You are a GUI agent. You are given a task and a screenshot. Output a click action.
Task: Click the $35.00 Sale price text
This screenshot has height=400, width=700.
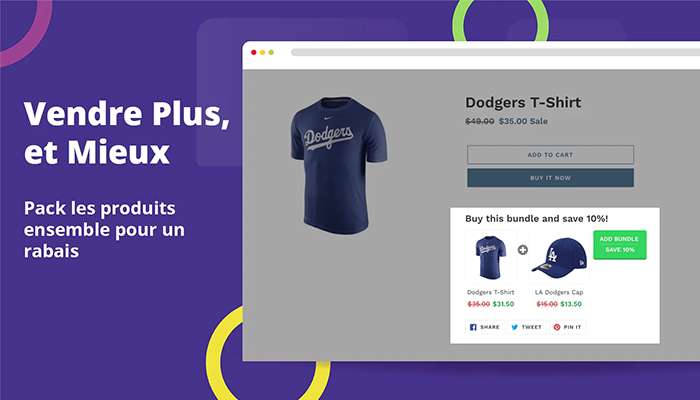click(x=523, y=121)
